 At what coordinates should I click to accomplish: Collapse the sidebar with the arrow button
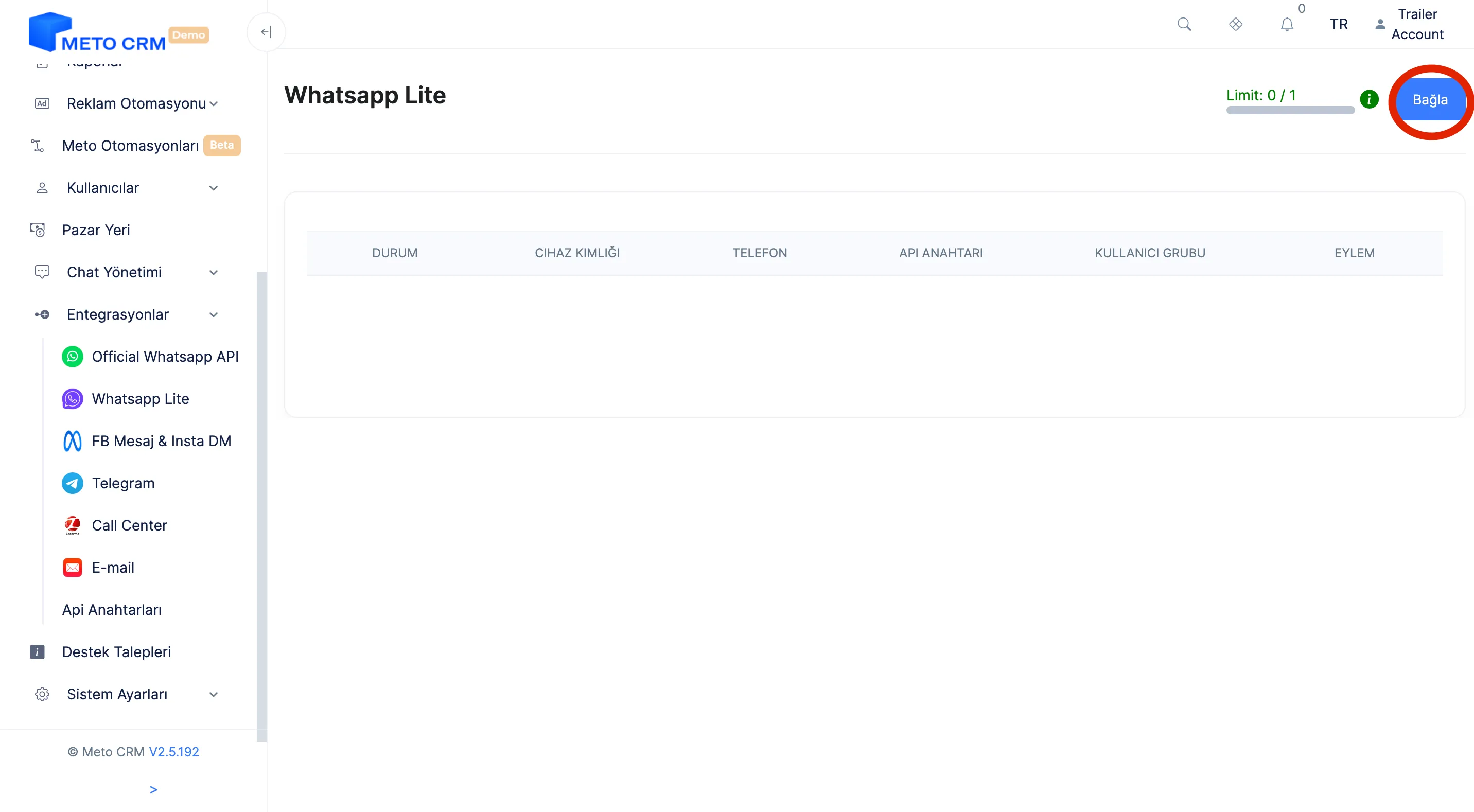point(266,32)
